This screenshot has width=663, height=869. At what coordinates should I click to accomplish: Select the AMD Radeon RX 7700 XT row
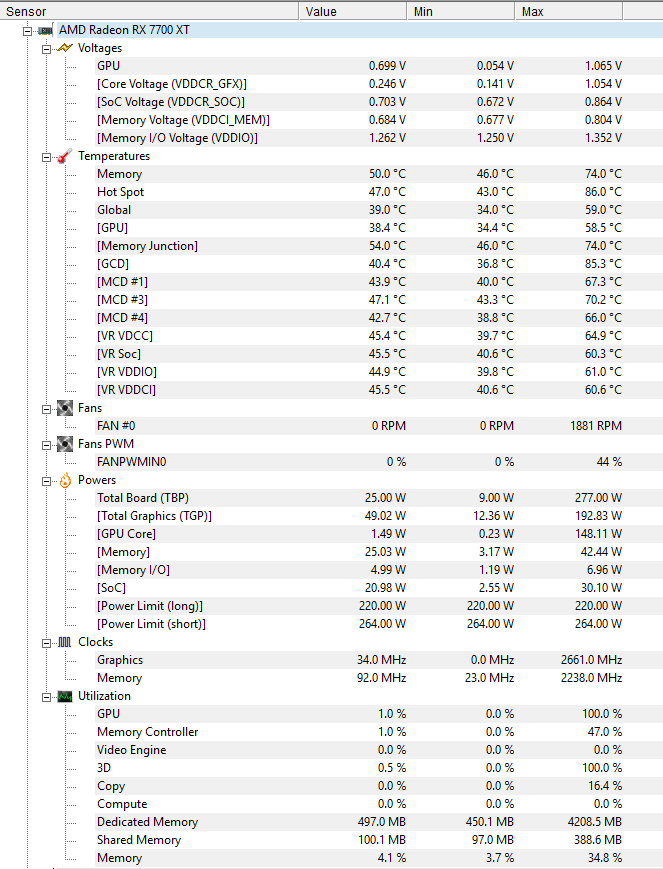(x=359, y=30)
